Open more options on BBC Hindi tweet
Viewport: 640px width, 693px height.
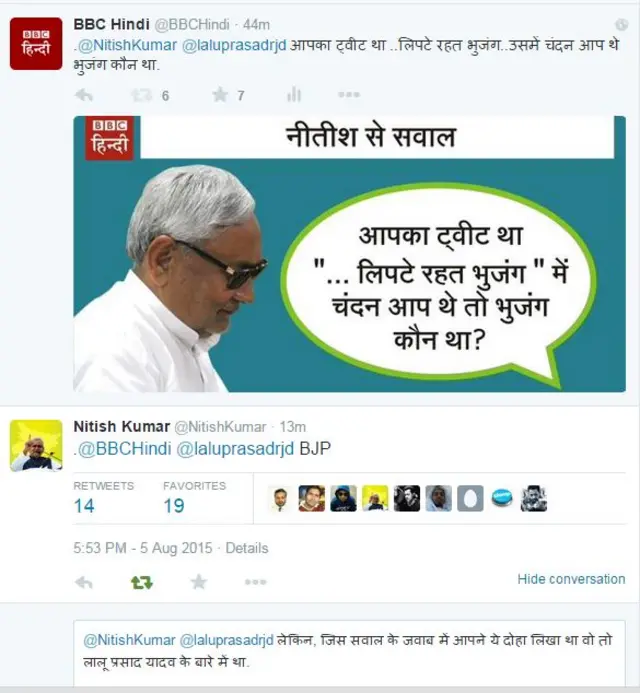pos(349,95)
